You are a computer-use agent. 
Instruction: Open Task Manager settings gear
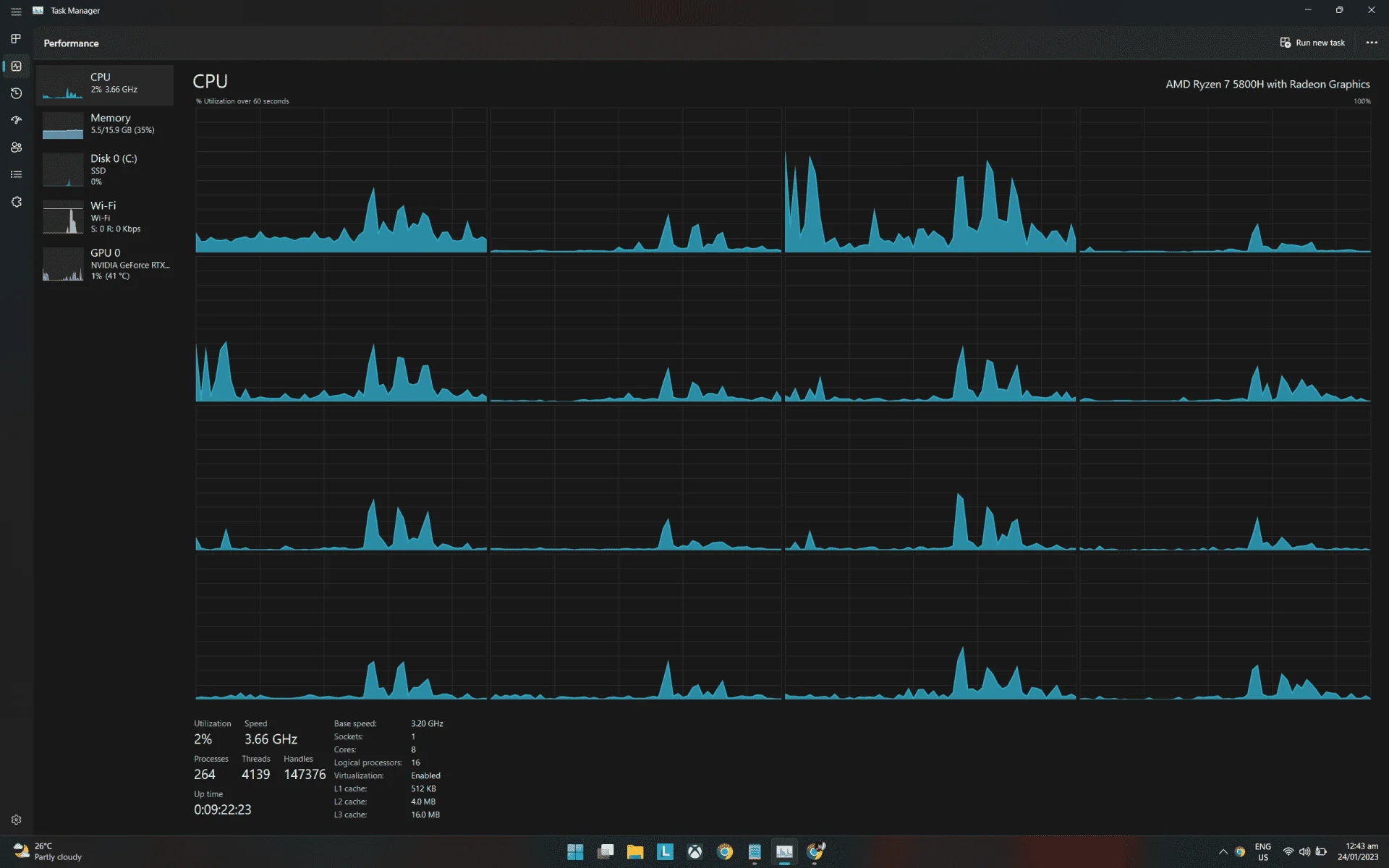click(x=16, y=820)
